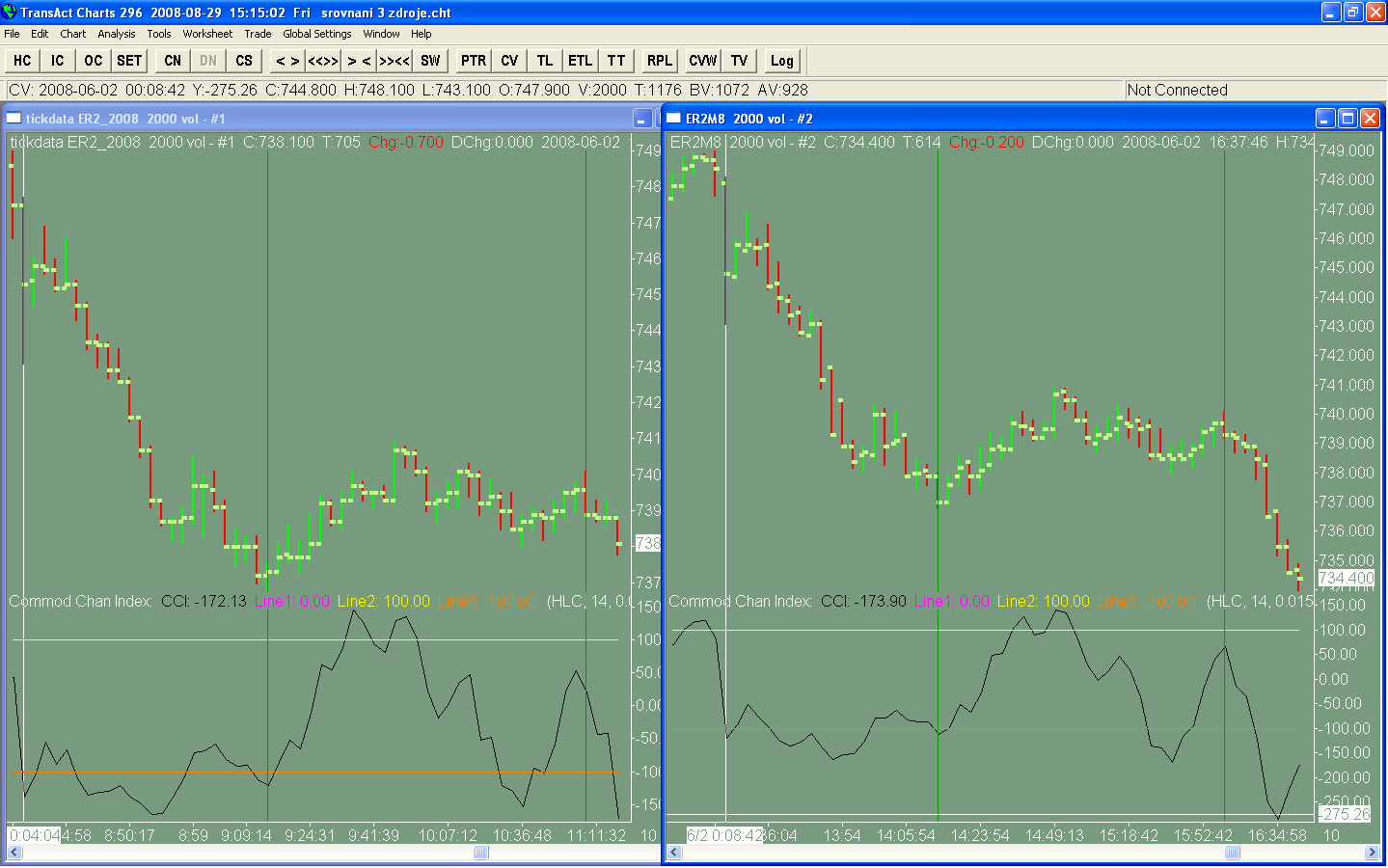Open the Global Settings menu
The image size is (1388, 868).
(316, 34)
